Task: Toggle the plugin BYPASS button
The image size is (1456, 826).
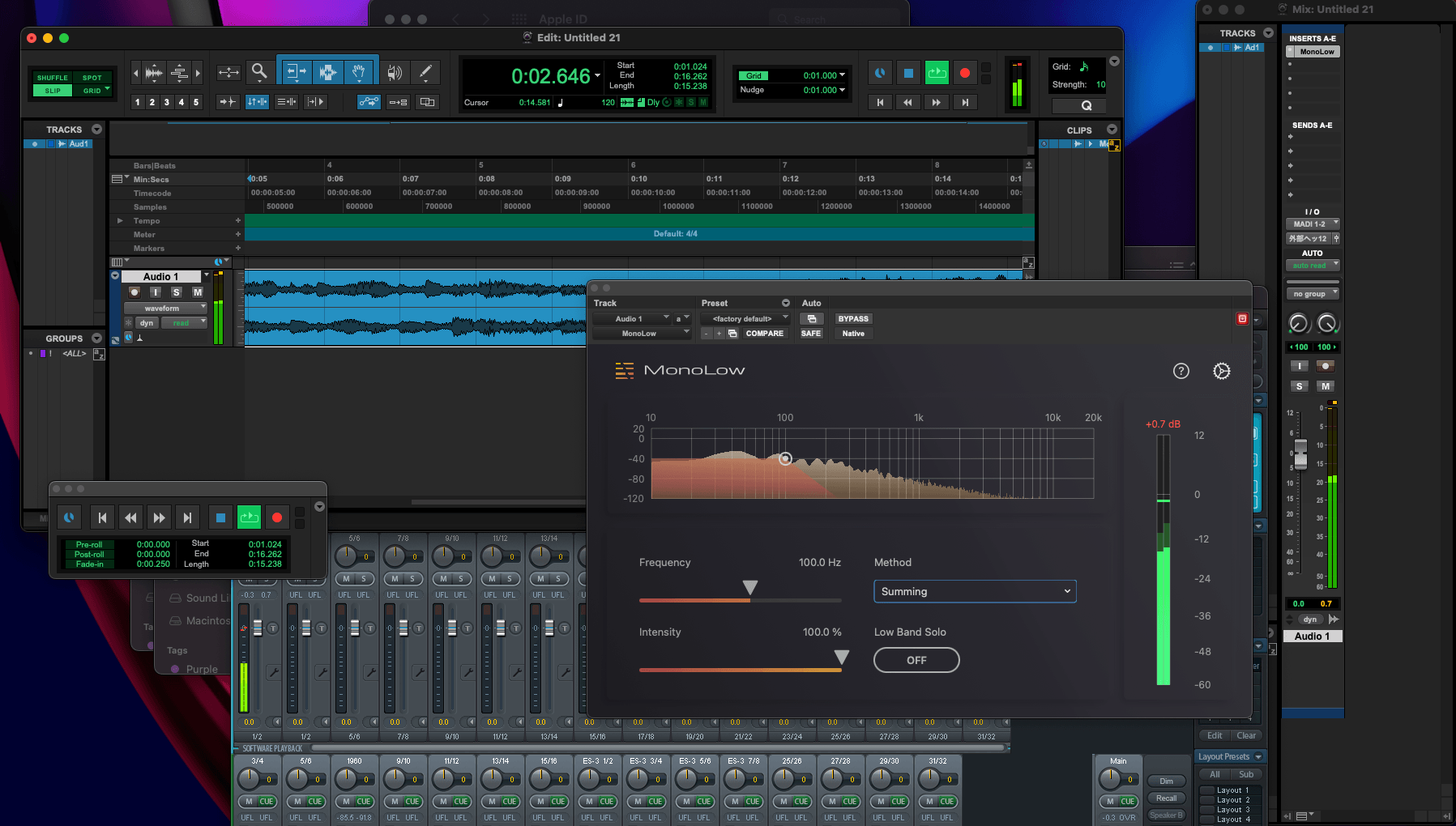Action: pyautogui.click(x=853, y=319)
